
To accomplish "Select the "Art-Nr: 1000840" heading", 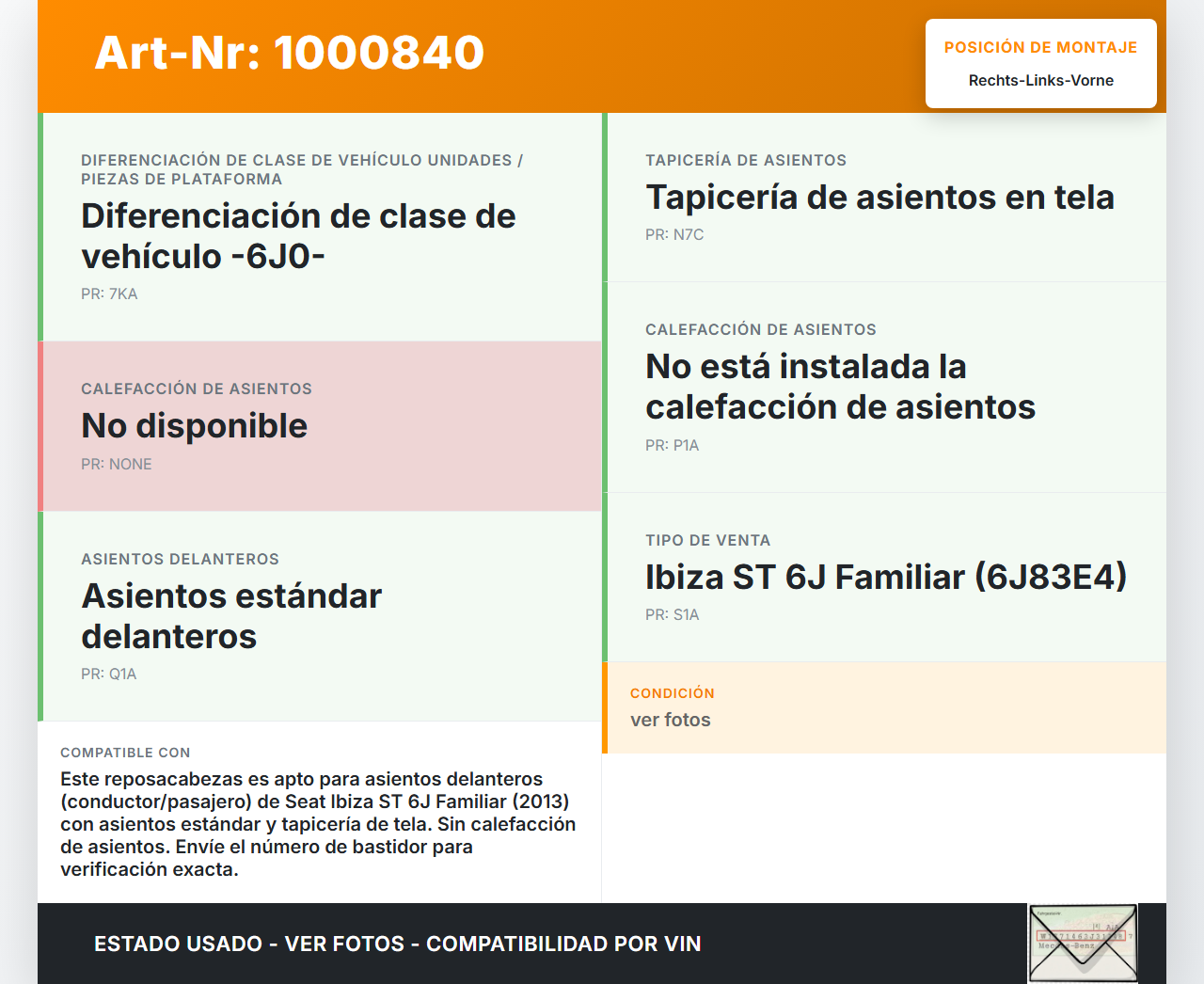I will click(290, 53).
